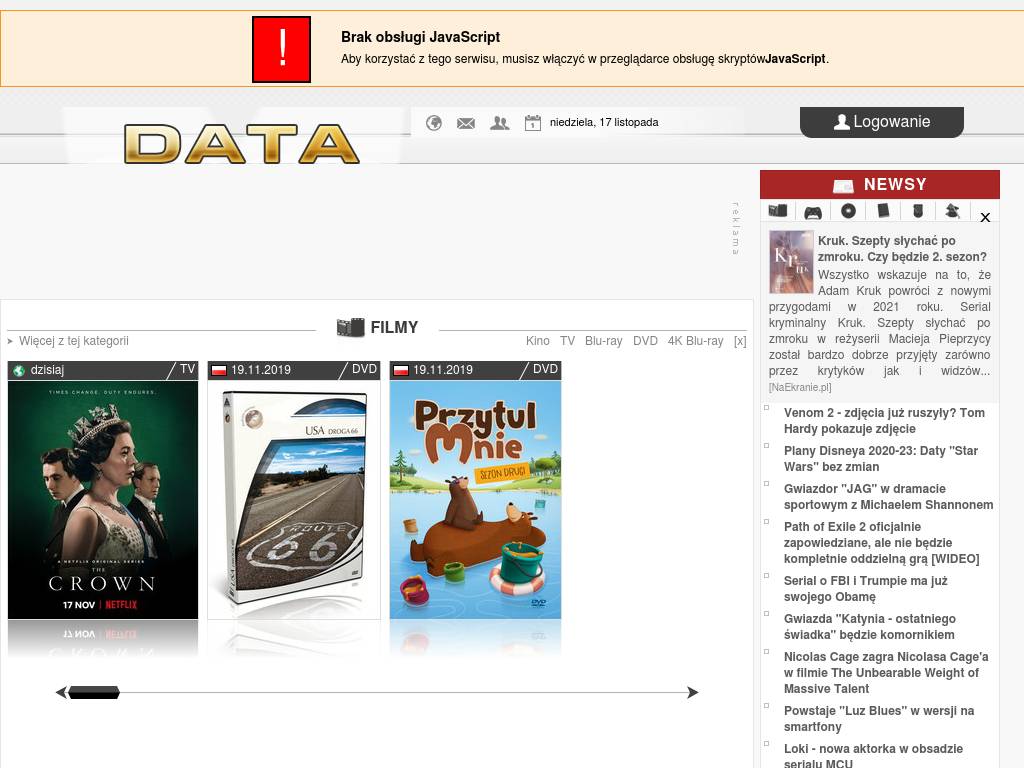The width and height of the screenshot is (1024, 768).
Task: Expand 'Więcej z tej kategorii' link
Action: point(73,341)
